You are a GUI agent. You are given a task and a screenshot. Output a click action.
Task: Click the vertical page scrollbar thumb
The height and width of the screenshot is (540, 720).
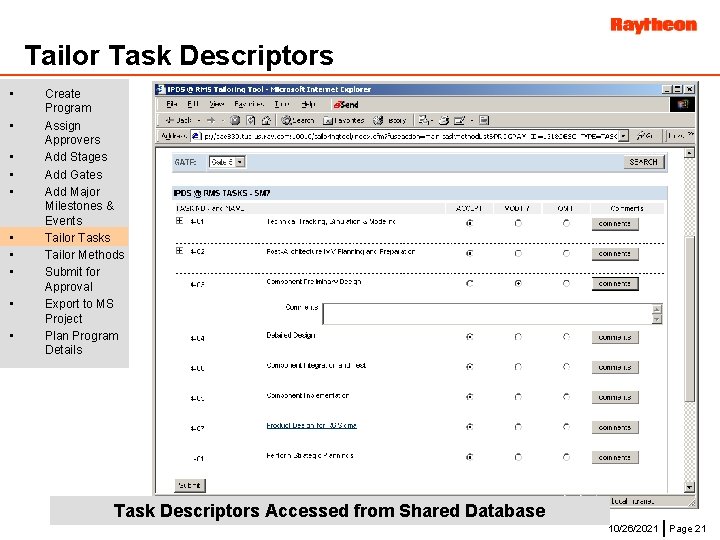[689, 320]
